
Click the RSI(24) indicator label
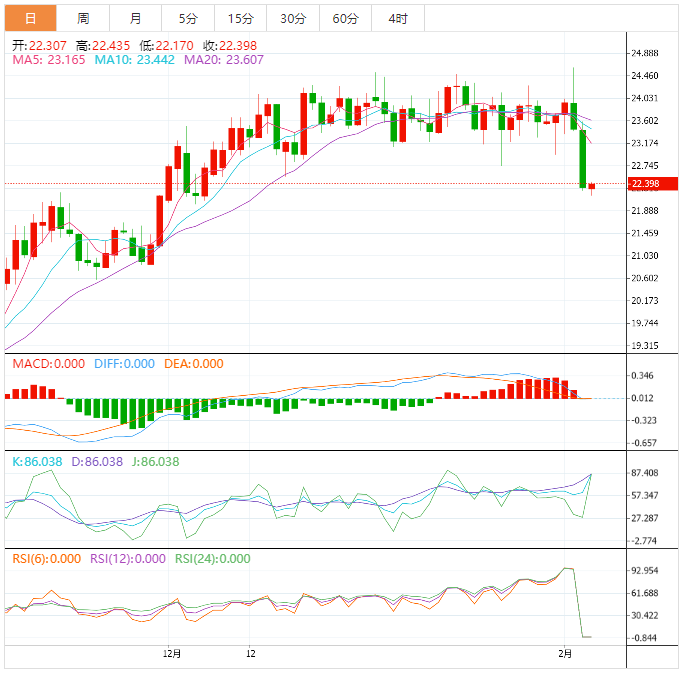point(213,559)
